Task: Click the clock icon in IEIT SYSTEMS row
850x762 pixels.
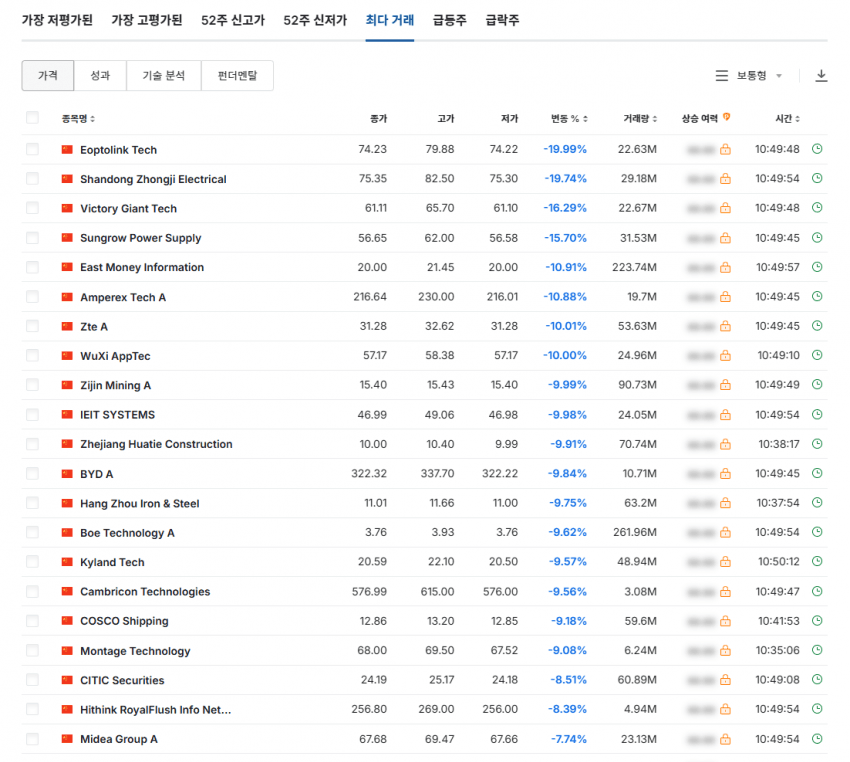Action: pyautogui.click(x=817, y=415)
